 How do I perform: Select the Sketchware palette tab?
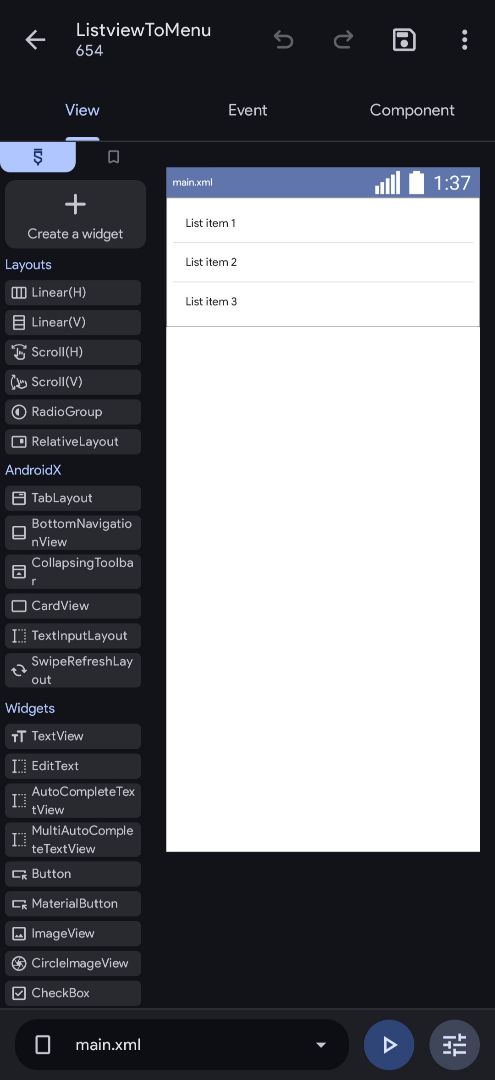(38, 157)
